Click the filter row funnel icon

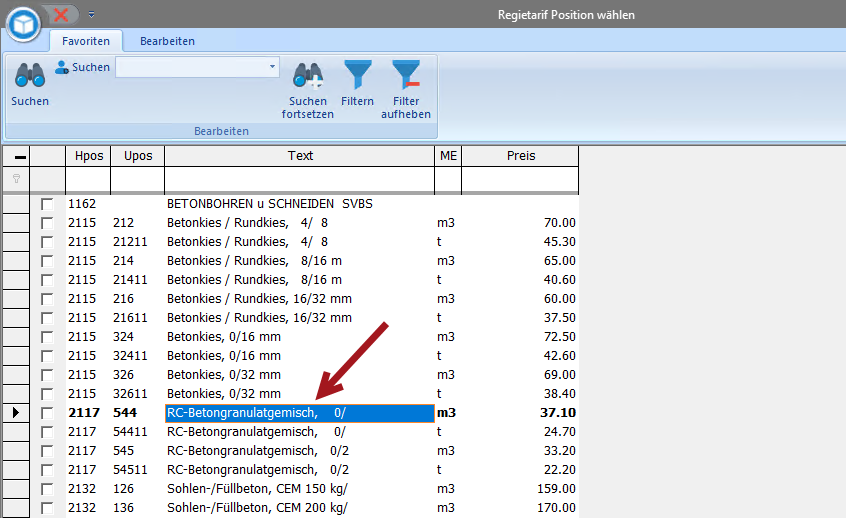(x=16, y=179)
